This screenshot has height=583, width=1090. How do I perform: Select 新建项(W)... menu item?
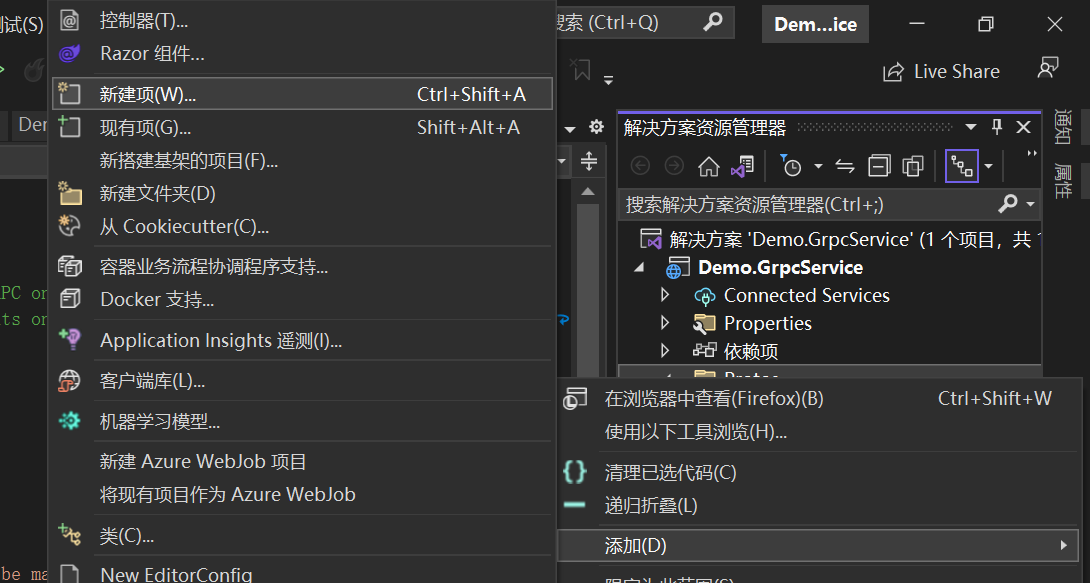tap(302, 94)
